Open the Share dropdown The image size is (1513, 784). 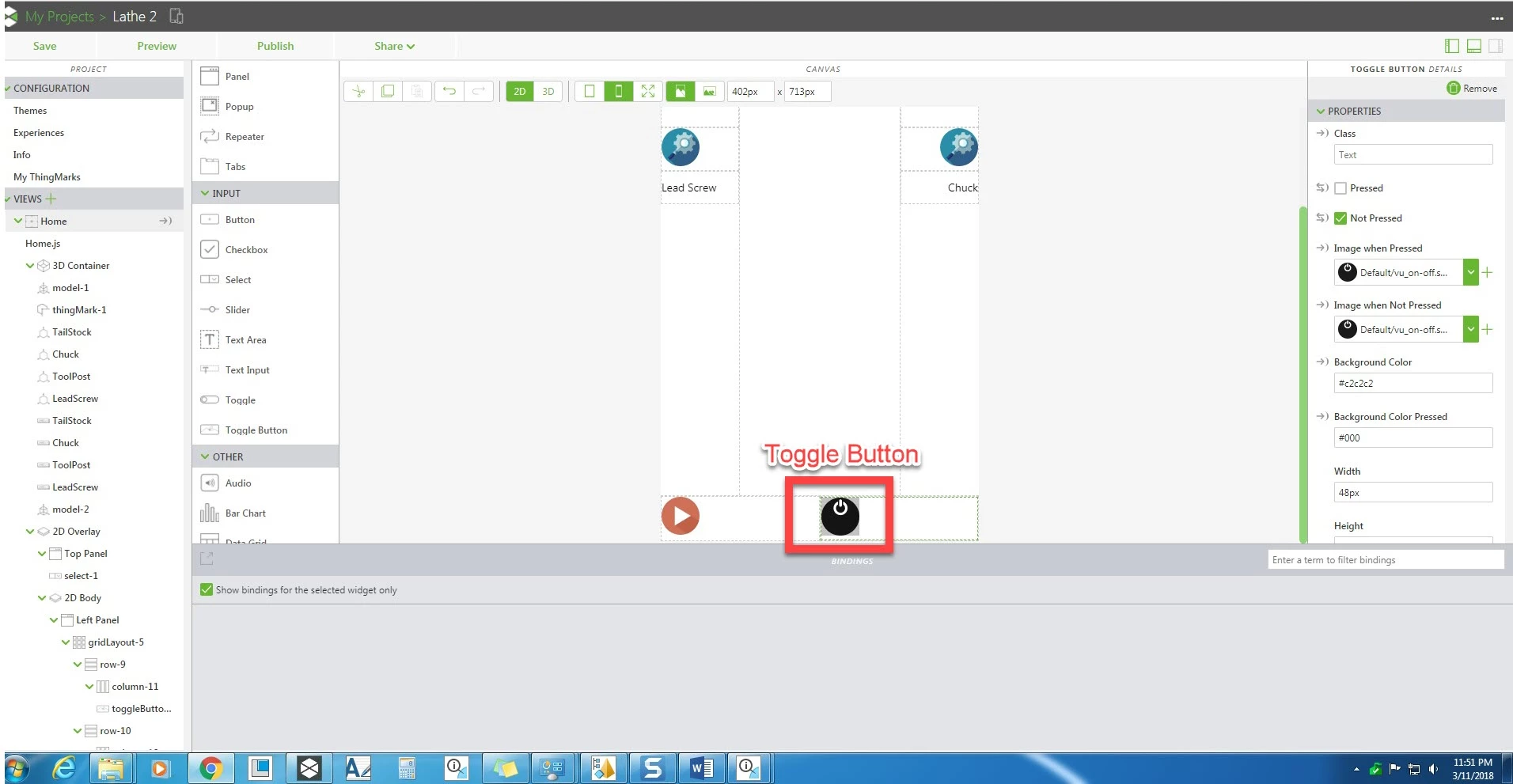394,46
